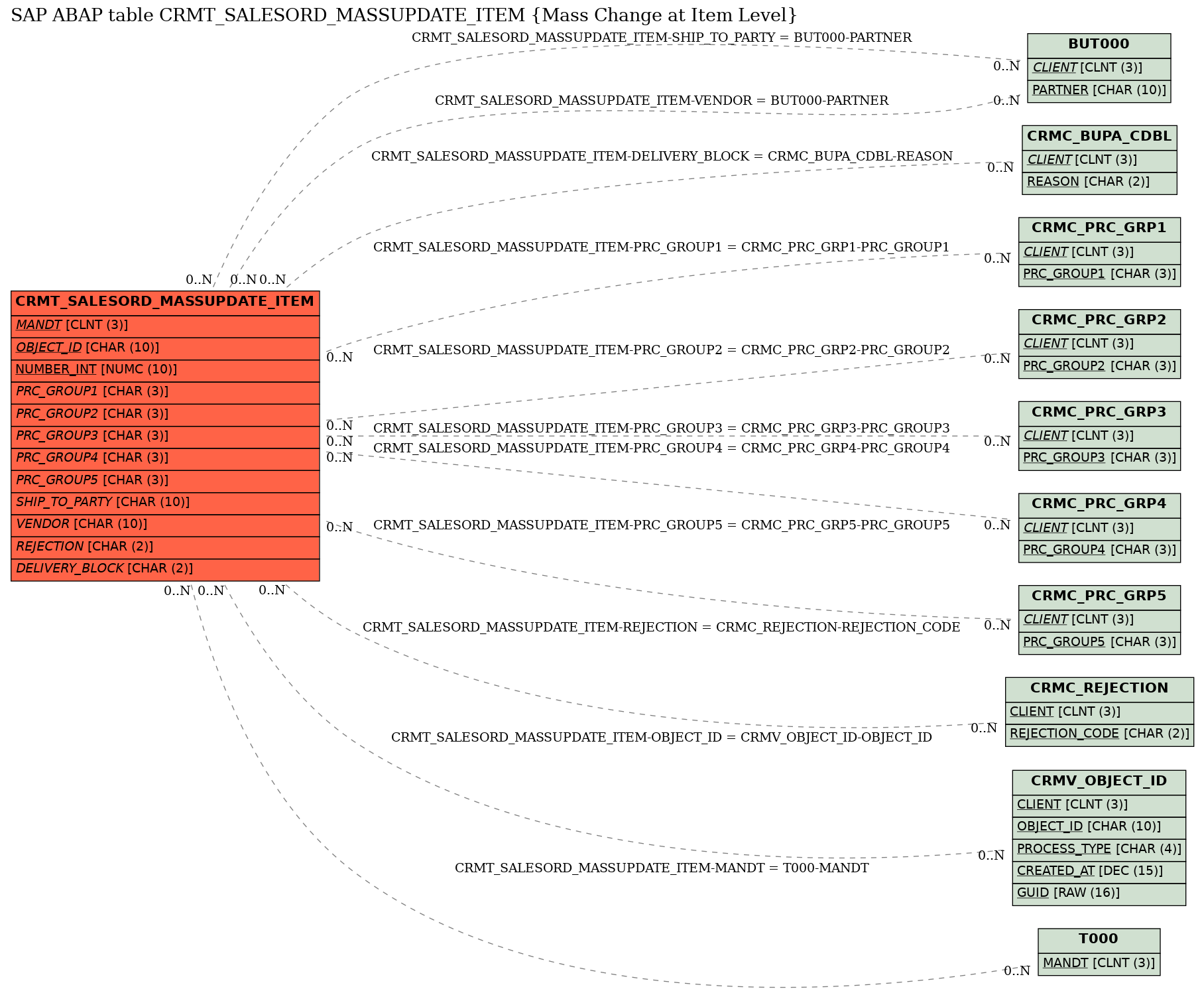Click the MANDT = T000-MANDT relation label

(x=662, y=868)
